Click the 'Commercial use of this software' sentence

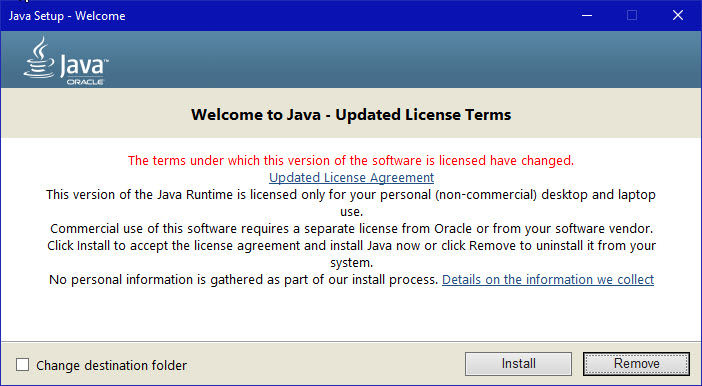pyautogui.click(x=351, y=228)
